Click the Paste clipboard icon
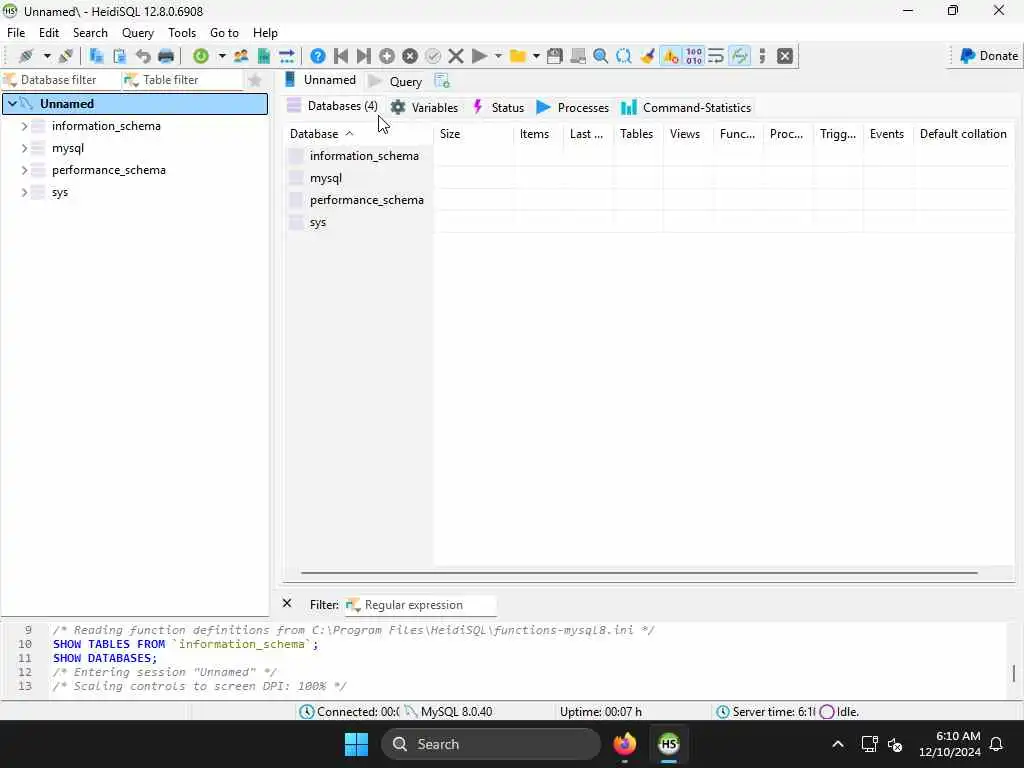The height and width of the screenshot is (768, 1024). click(x=120, y=56)
